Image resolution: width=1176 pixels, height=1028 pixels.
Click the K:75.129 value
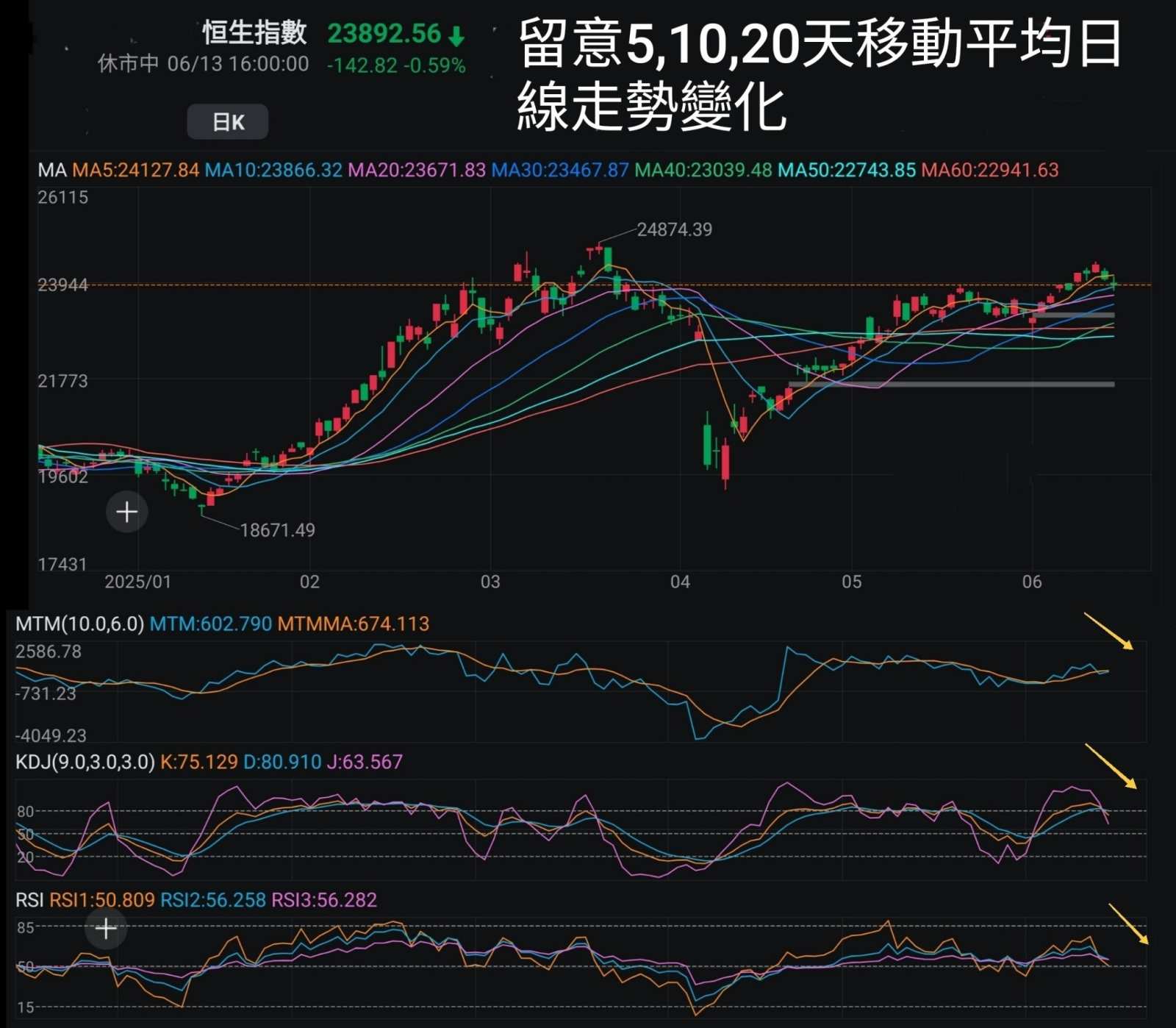(x=199, y=762)
